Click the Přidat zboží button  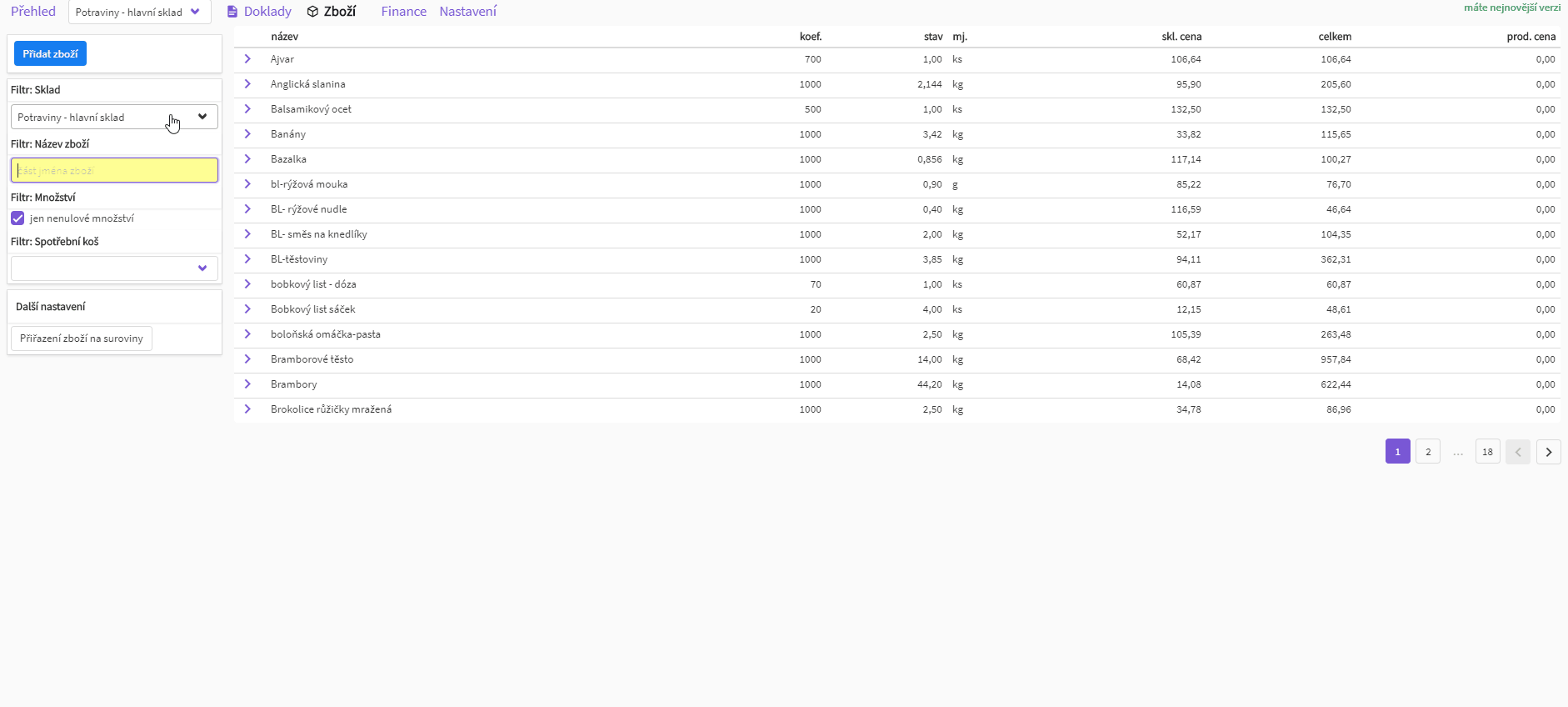pyautogui.click(x=50, y=54)
